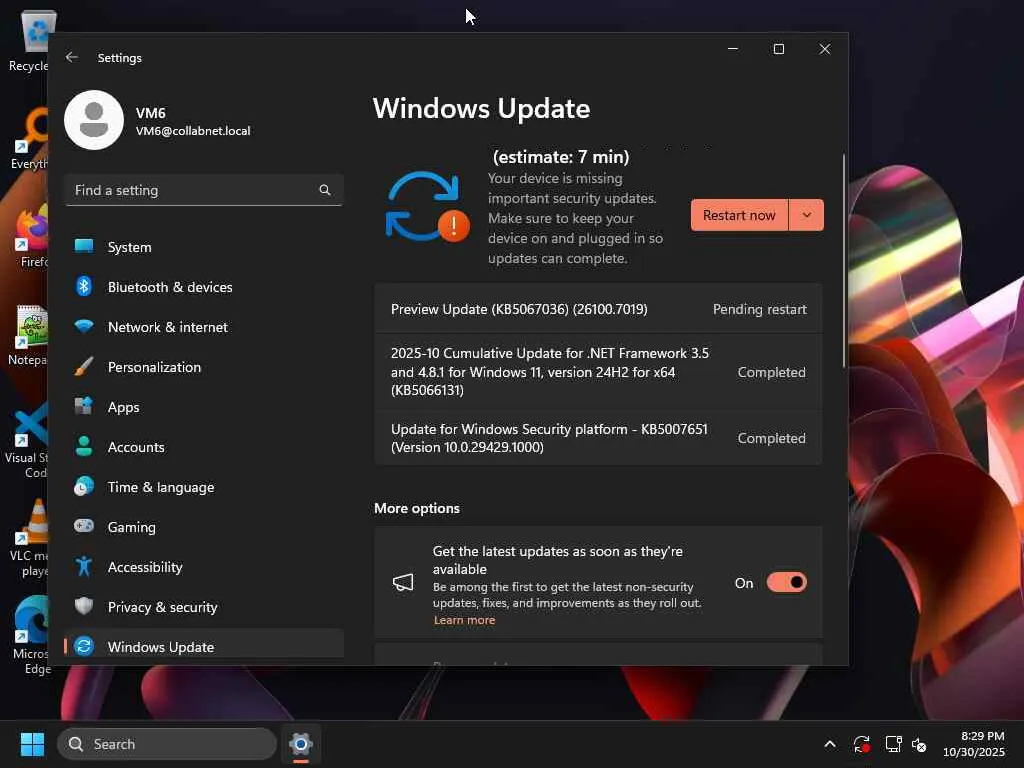Image resolution: width=1024 pixels, height=768 pixels.
Task: Select the Windows Security platform KB5007651 row
Action: 598,438
